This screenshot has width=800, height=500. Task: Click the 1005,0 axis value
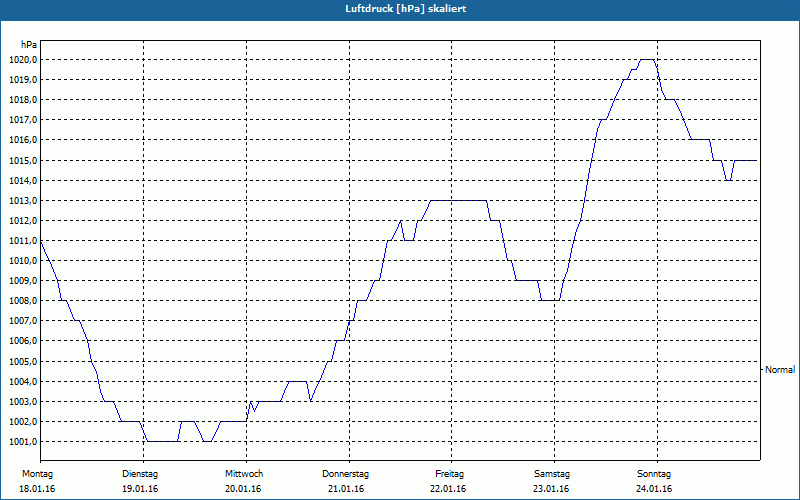click(x=23, y=362)
